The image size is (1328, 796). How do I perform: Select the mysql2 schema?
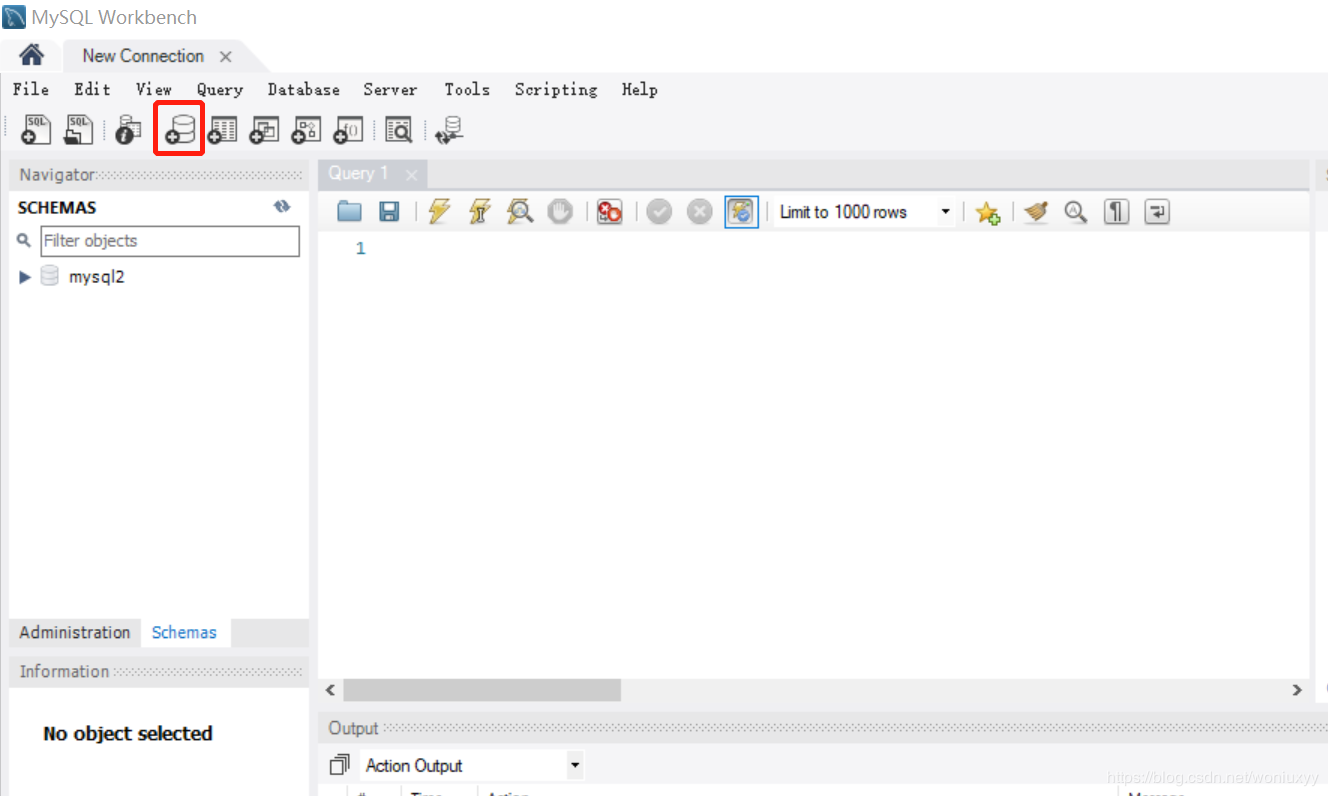pyautogui.click(x=96, y=277)
